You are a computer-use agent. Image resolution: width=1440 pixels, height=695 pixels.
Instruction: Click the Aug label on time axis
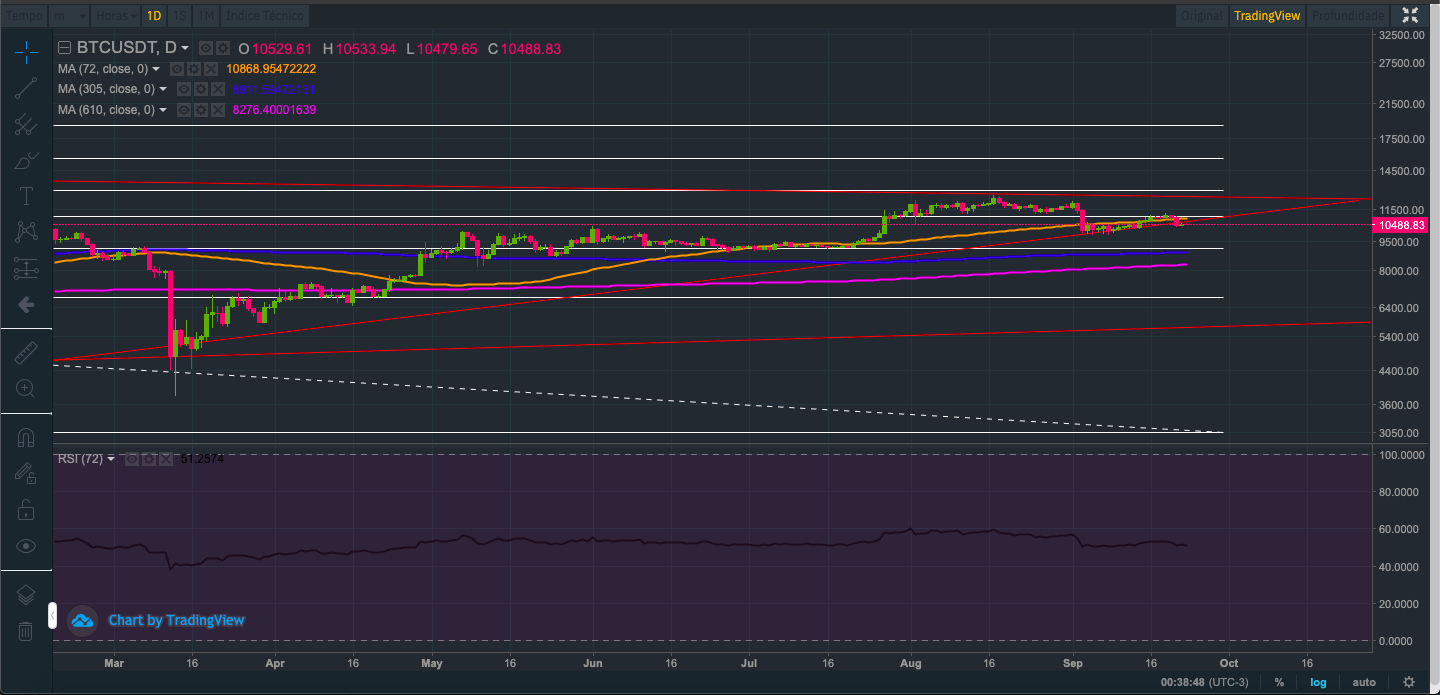tap(910, 662)
